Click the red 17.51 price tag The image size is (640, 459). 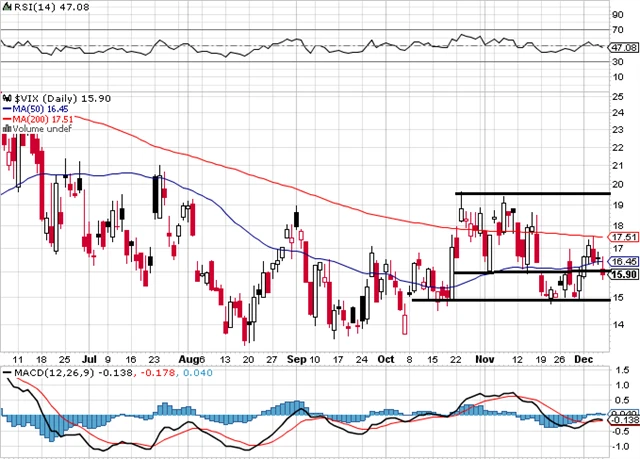tap(621, 236)
